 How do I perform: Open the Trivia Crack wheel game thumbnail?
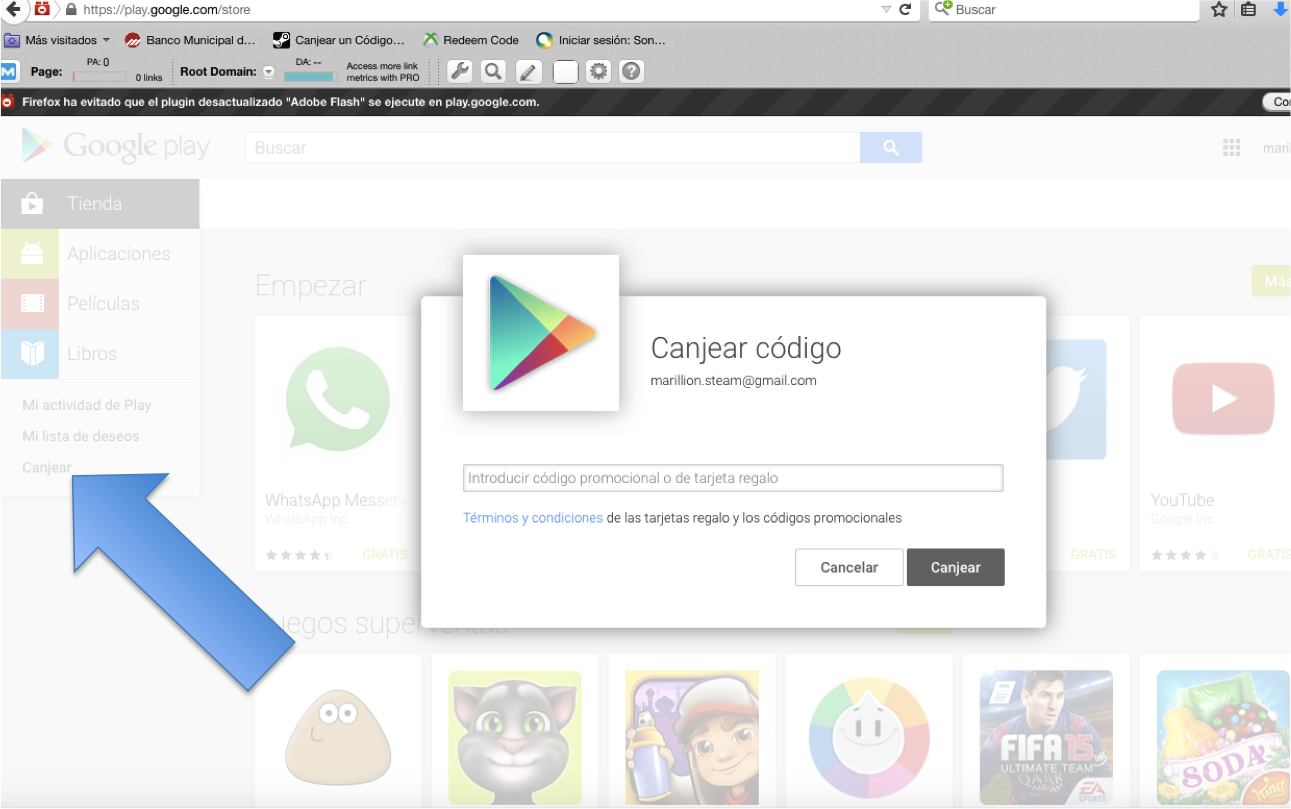(869, 738)
